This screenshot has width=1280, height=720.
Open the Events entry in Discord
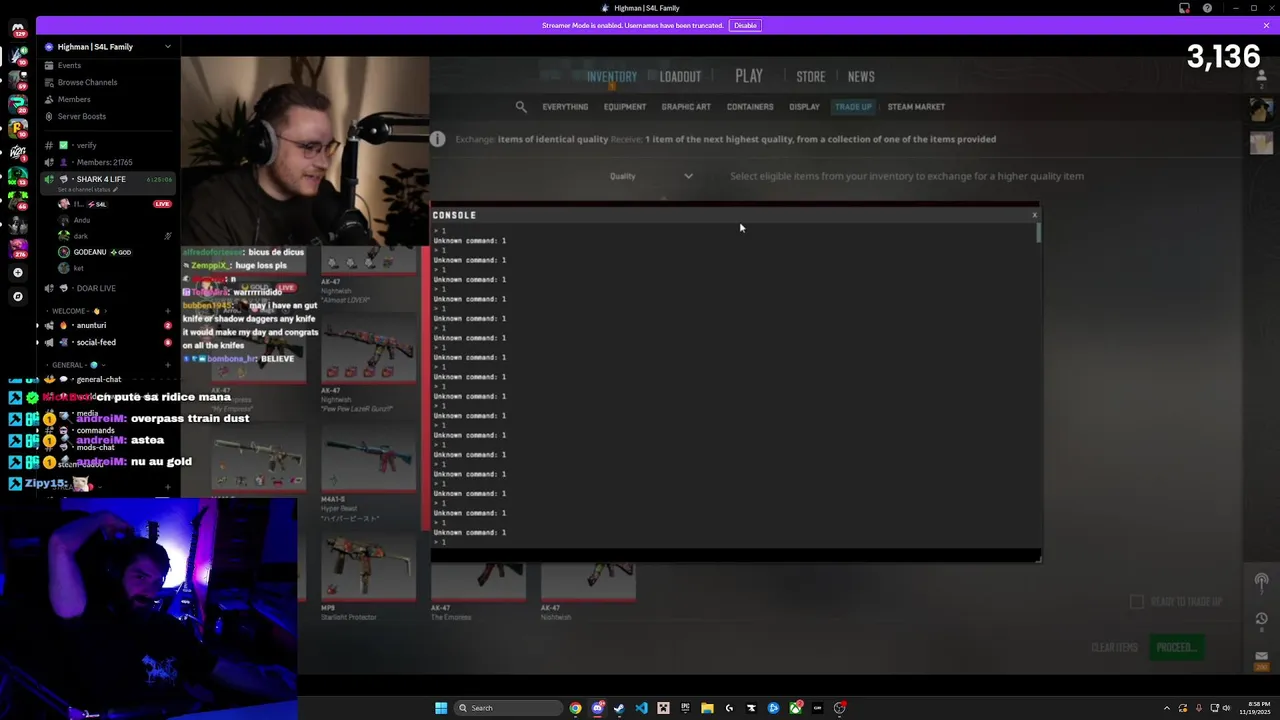coord(106,65)
